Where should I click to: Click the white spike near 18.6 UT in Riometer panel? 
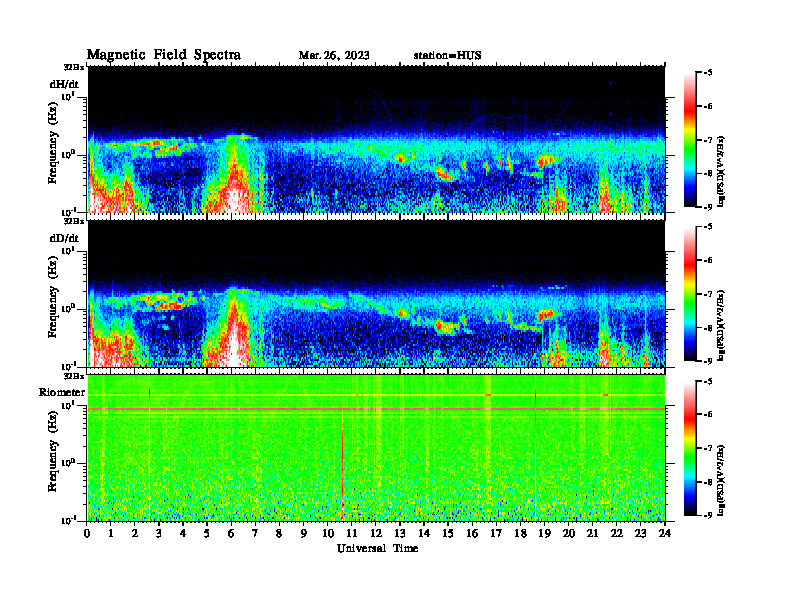pos(535,449)
